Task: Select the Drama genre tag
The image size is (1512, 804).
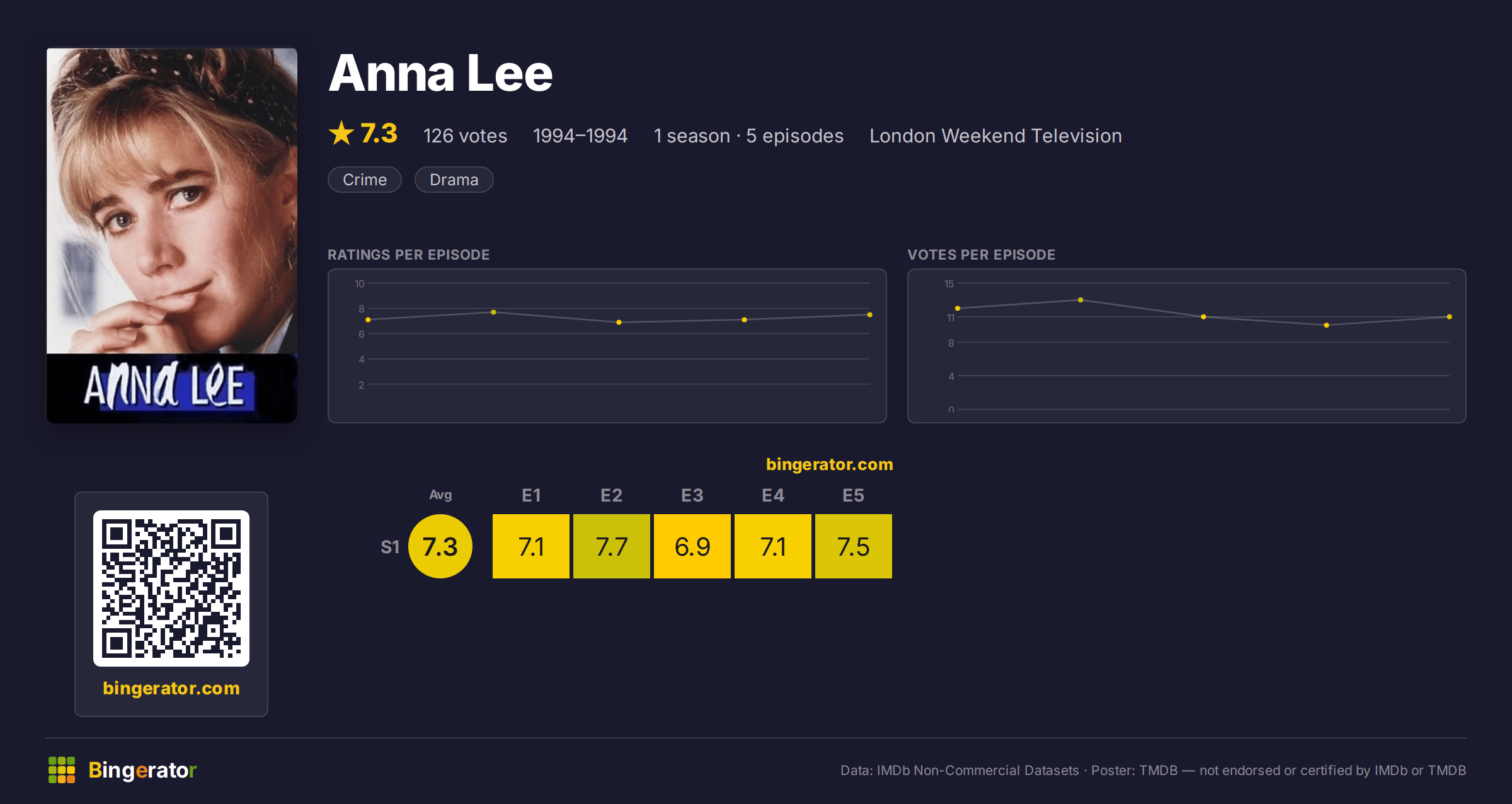Action: pos(454,180)
